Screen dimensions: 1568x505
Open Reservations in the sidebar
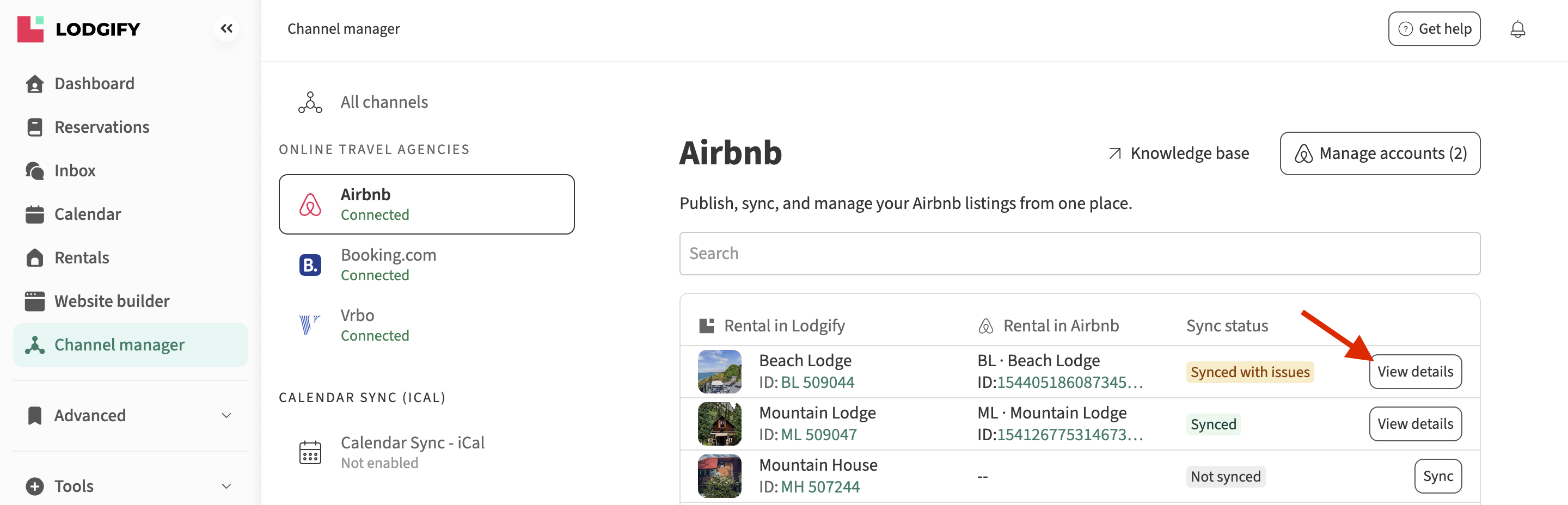click(102, 127)
